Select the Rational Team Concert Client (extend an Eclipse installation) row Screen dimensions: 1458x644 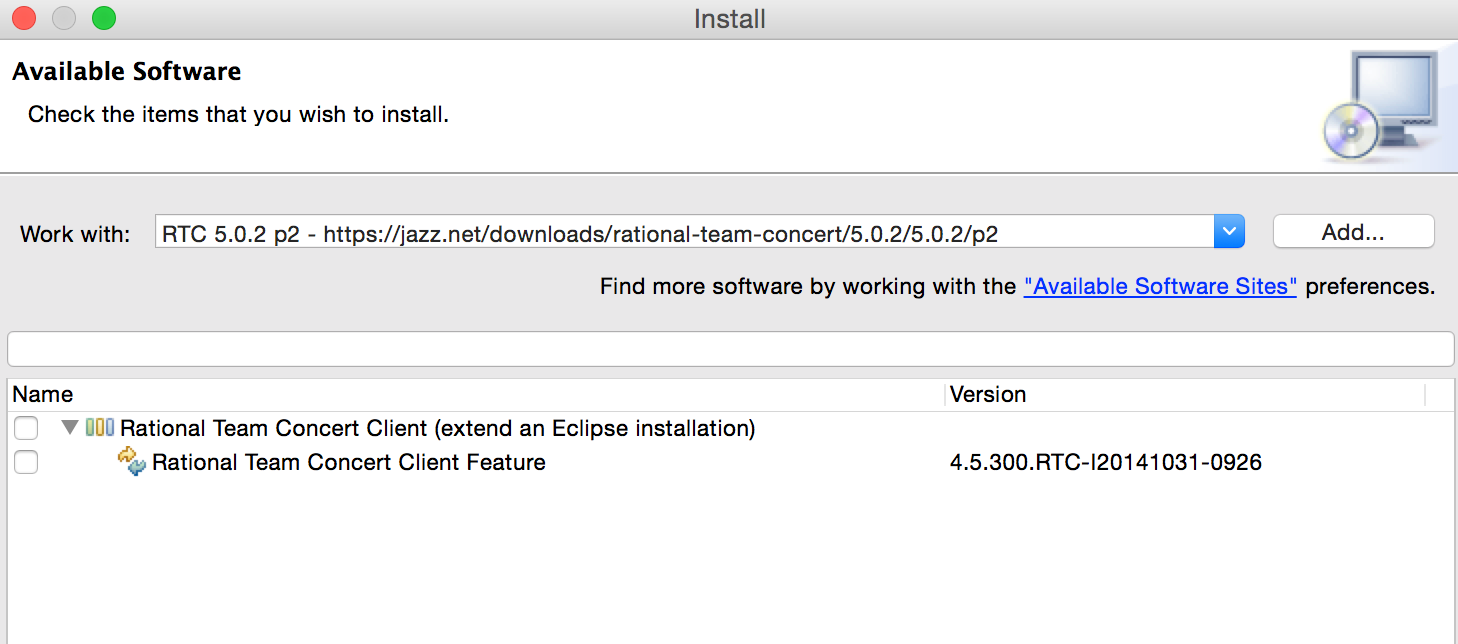[x=730, y=429]
